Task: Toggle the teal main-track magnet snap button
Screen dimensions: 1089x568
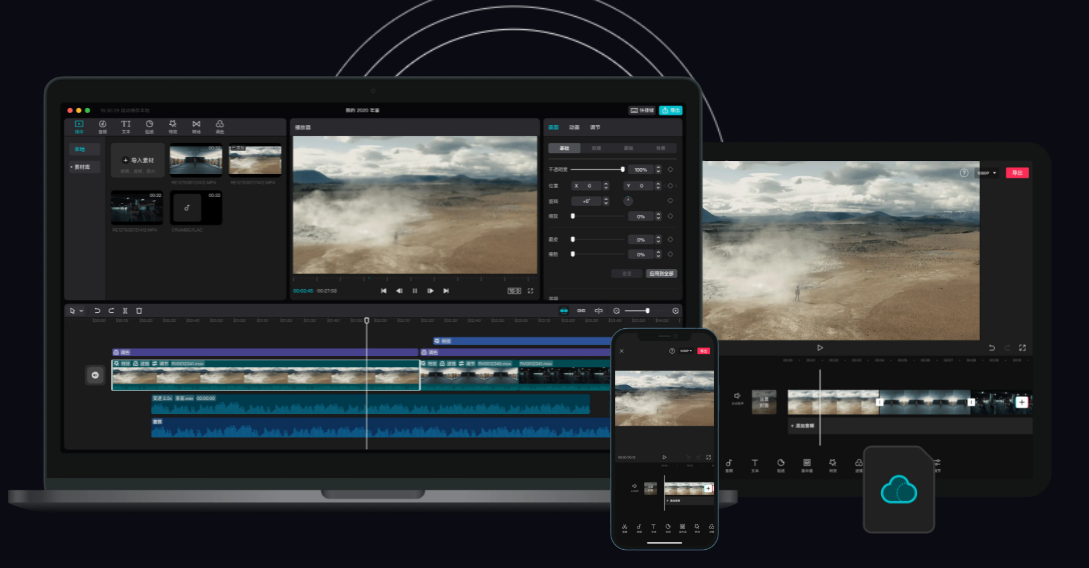Action: coord(563,311)
